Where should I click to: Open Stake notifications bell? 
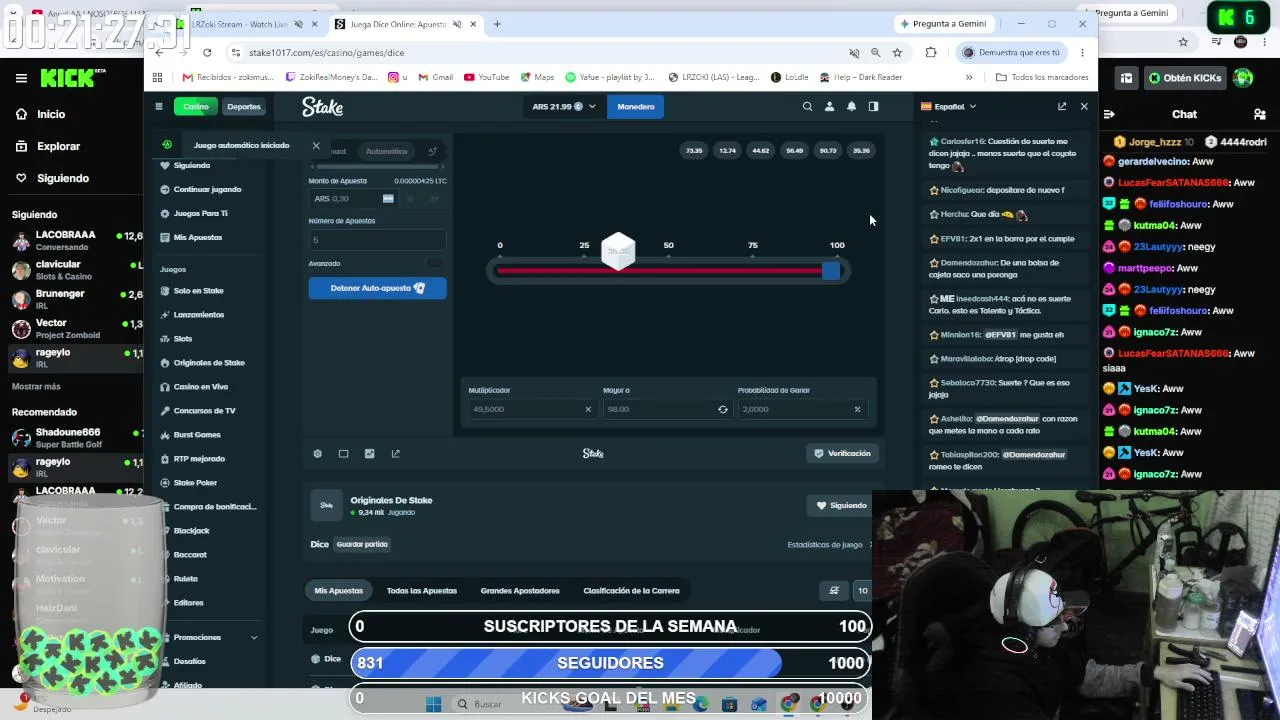pyautogui.click(x=851, y=106)
